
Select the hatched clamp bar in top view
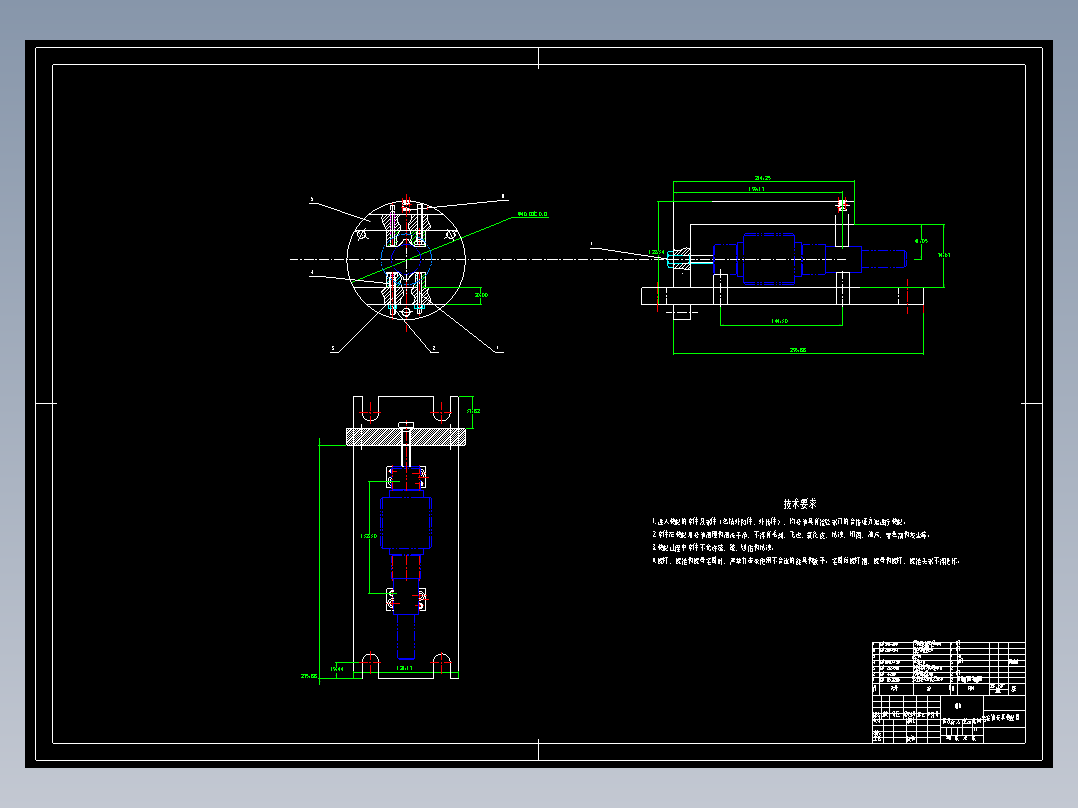406,437
